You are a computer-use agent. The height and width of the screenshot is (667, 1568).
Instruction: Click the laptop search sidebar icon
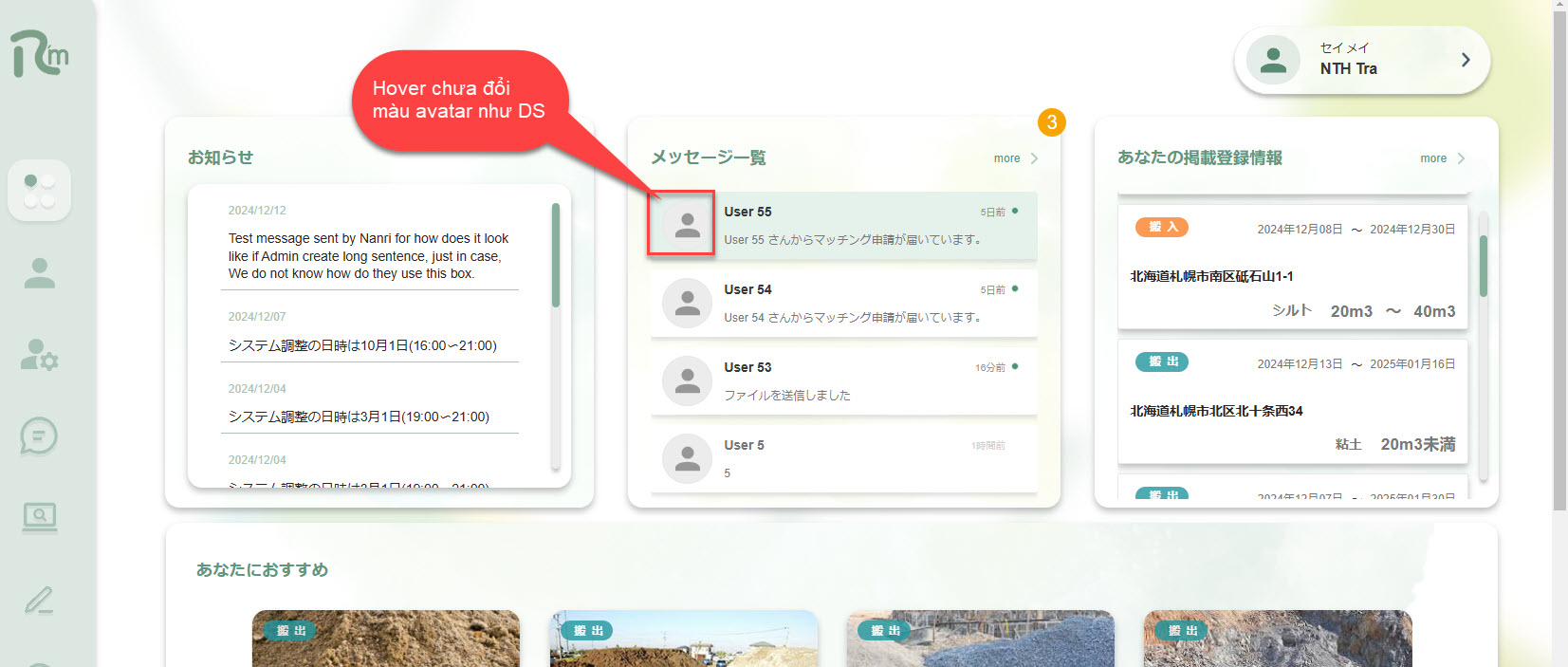click(x=39, y=517)
